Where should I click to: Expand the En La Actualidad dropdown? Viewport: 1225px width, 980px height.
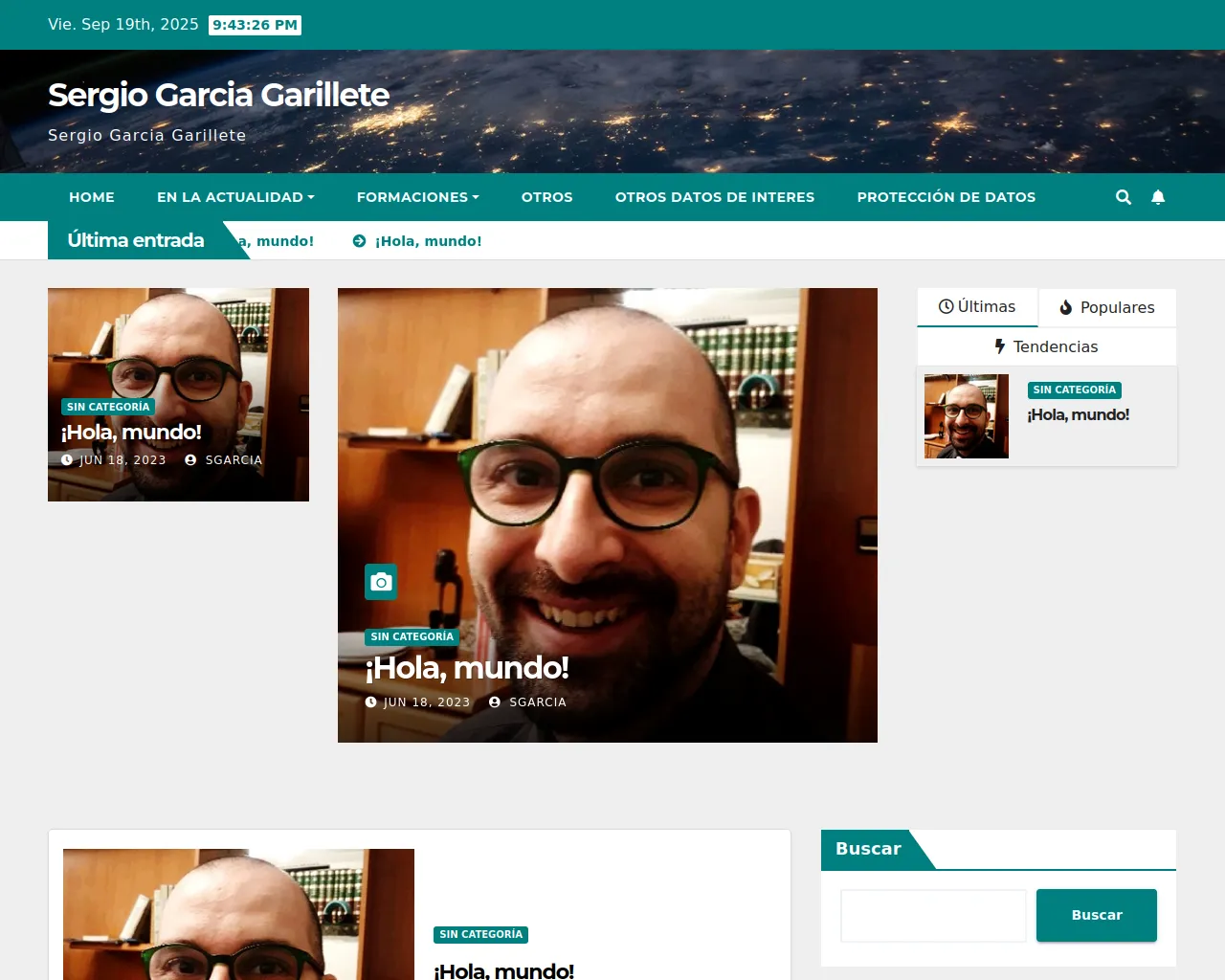pyautogui.click(x=235, y=197)
